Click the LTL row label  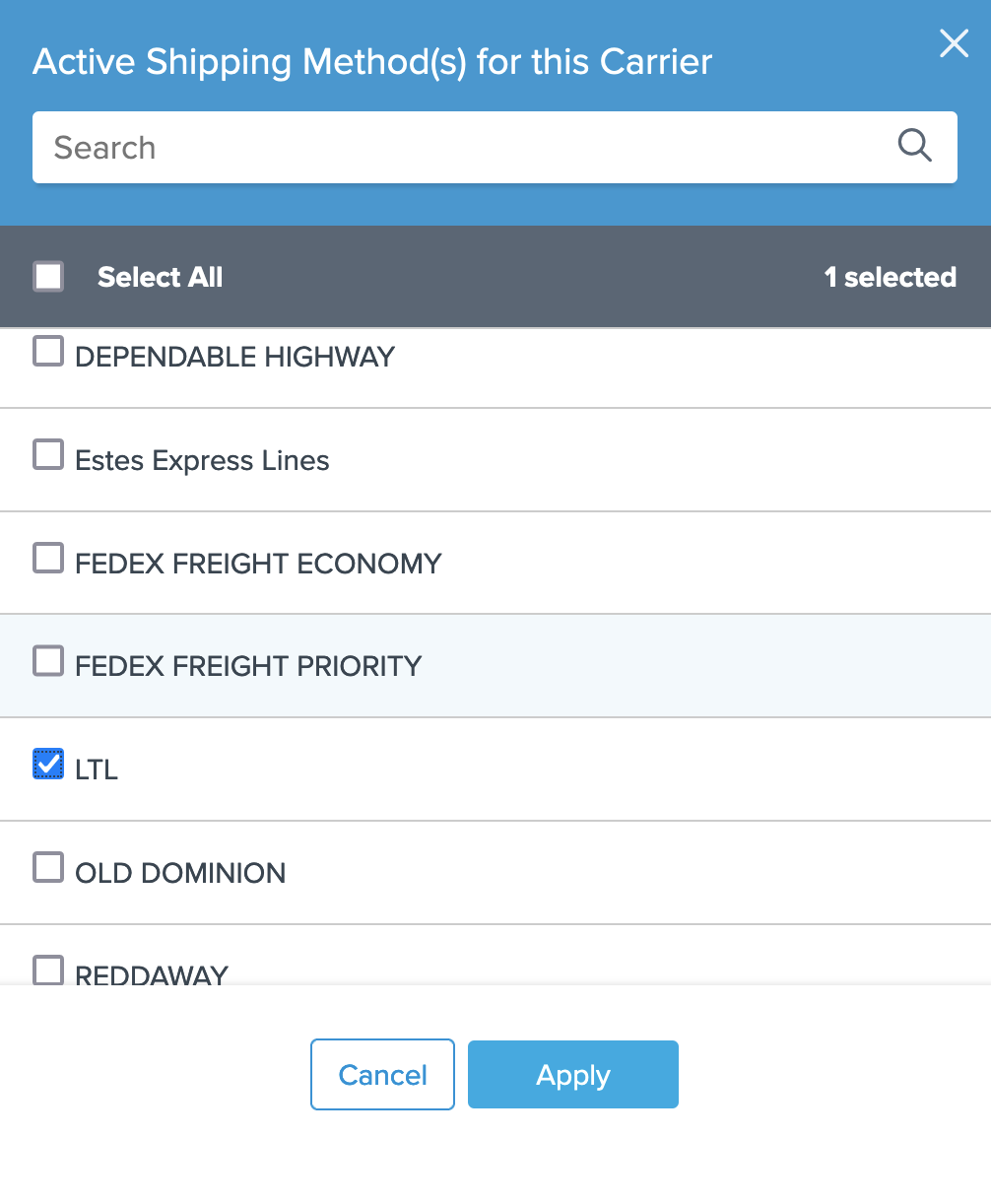(x=97, y=769)
